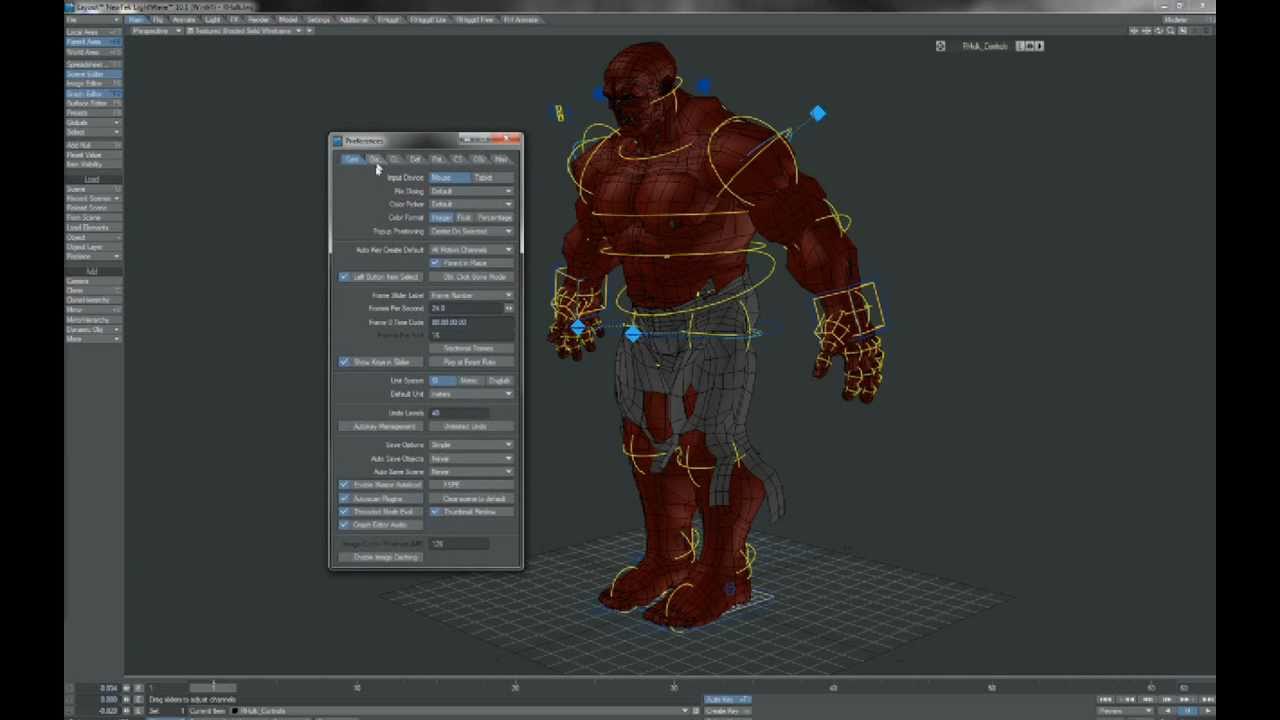Click the timeline frame slider handle

tap(212, 688)
